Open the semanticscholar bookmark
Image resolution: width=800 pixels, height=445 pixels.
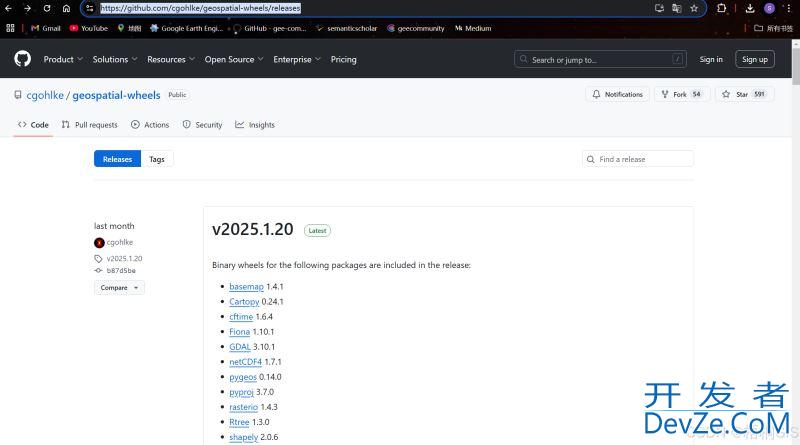click(x=346, y=28)
